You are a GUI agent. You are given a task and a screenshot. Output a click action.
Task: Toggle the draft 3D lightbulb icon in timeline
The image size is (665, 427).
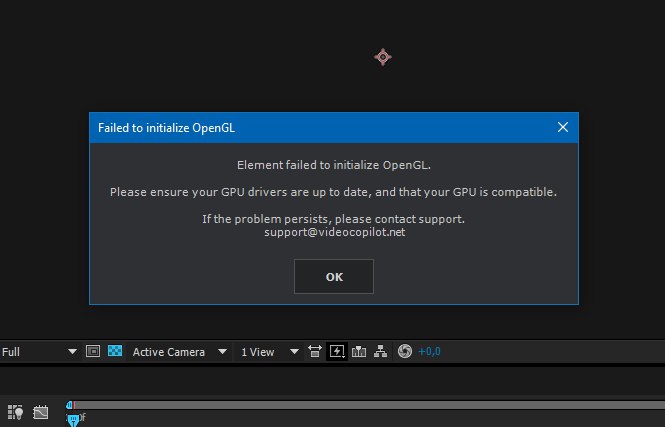pyautogui.click(x=15, y=412)
